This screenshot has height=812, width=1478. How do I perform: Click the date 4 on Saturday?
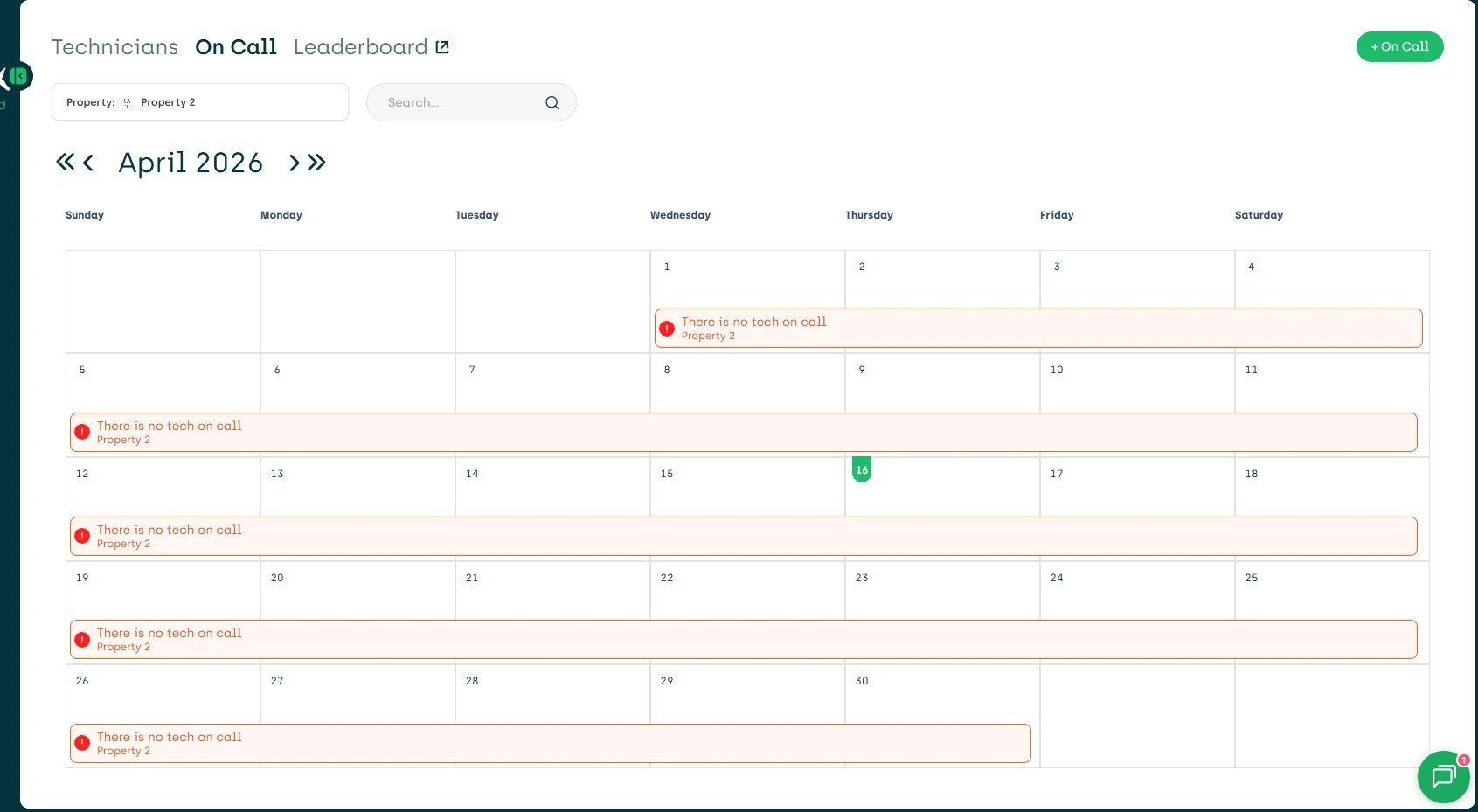coord(1252,267)
